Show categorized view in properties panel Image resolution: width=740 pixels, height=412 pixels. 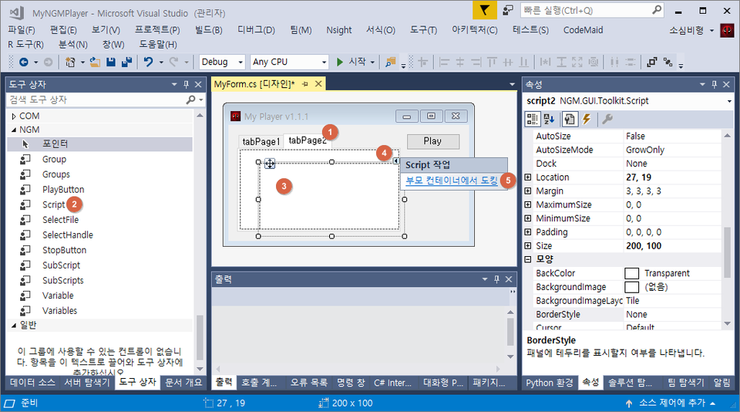pos(532,119)
